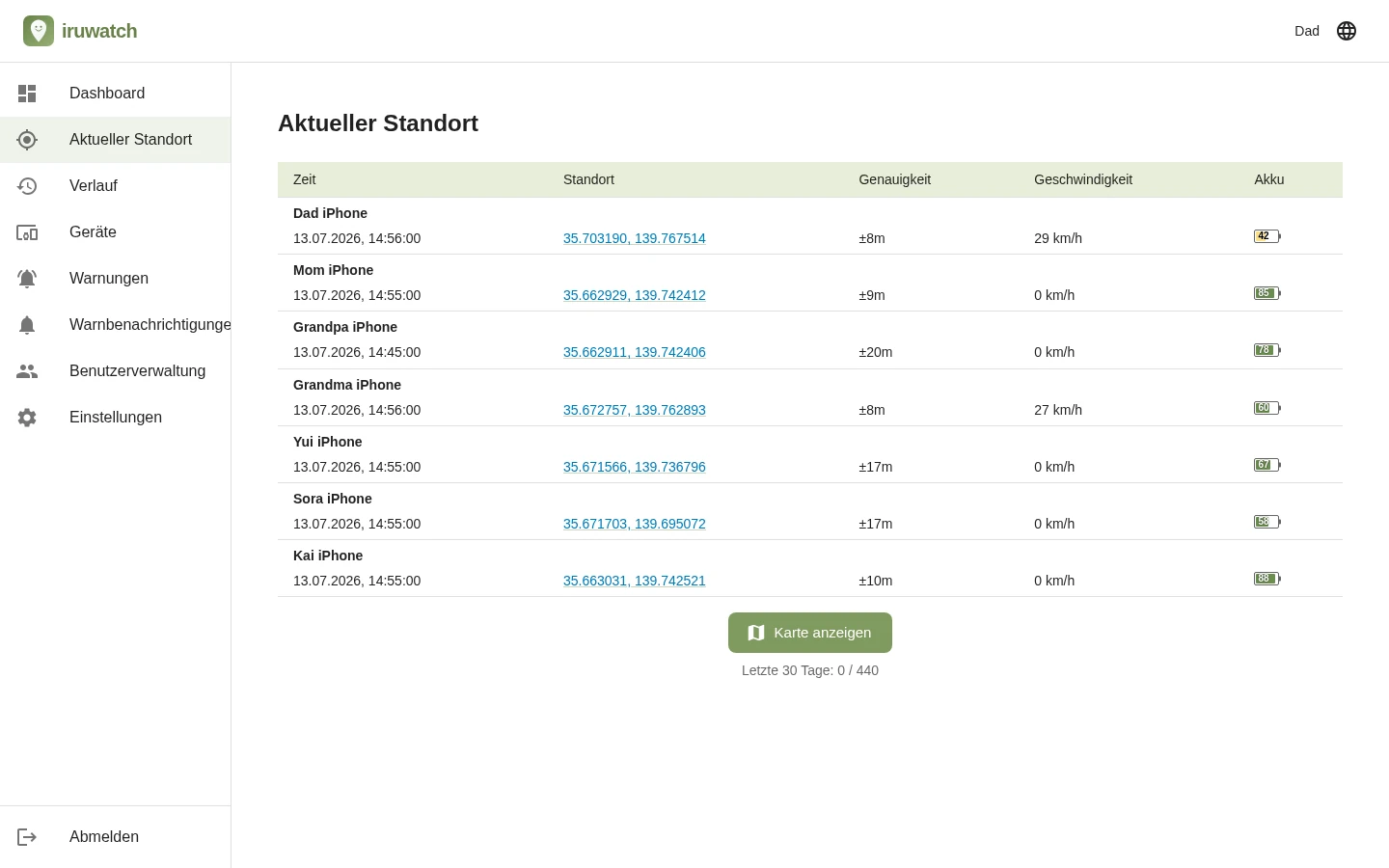Click the ±9m accuracy value

[872, 295]
